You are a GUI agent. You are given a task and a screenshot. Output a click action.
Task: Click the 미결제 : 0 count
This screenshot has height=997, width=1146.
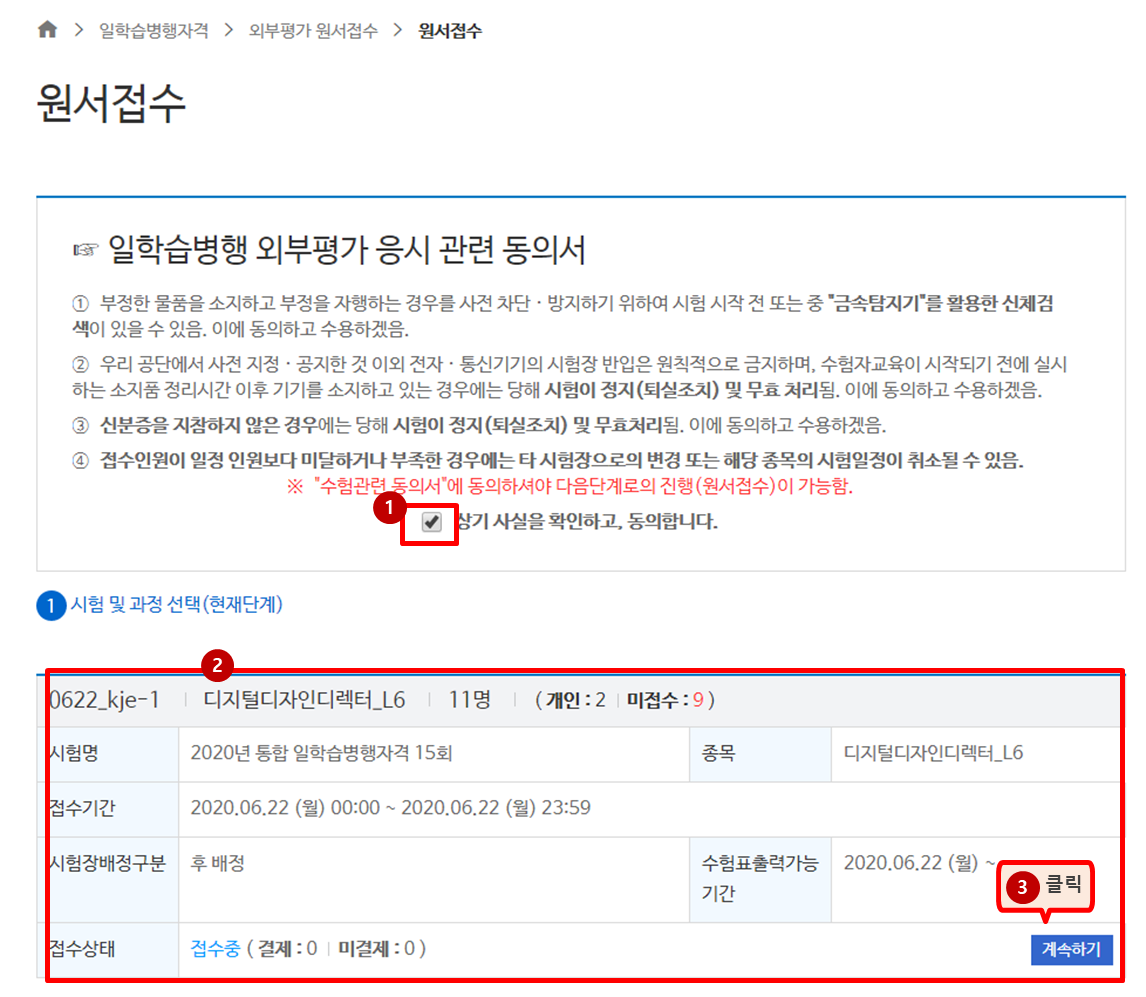(376, 949)
